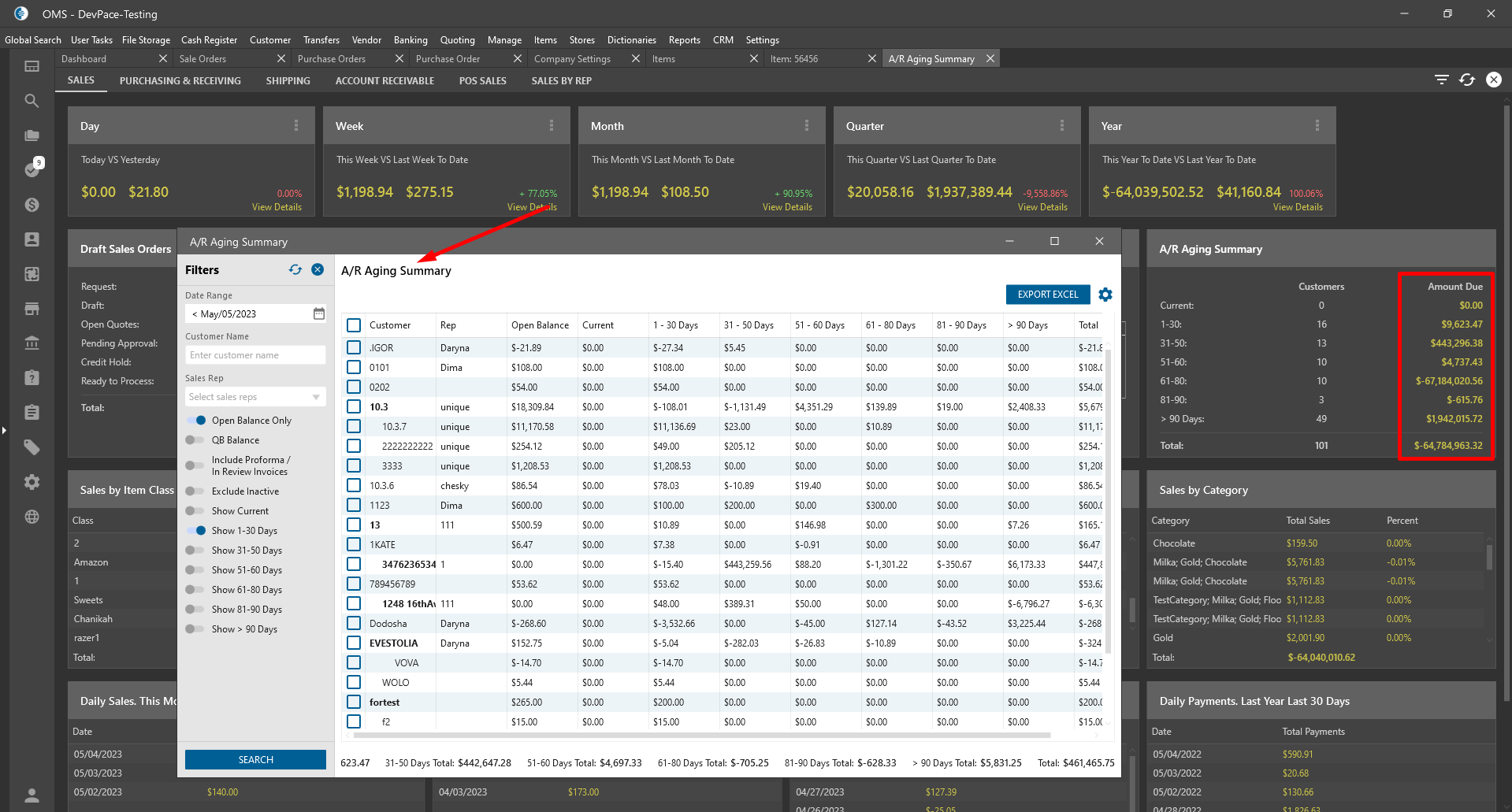The image size is (1512, 812).
Task: Open the Select sales reps dropdown
Action: click(x=255, y=397)
